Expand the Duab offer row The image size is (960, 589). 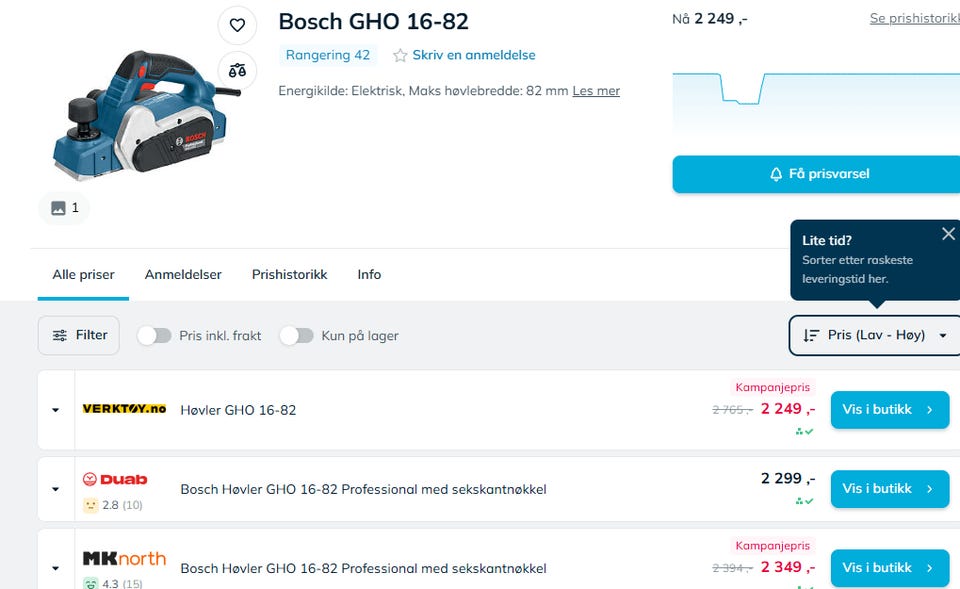(56, 489)
